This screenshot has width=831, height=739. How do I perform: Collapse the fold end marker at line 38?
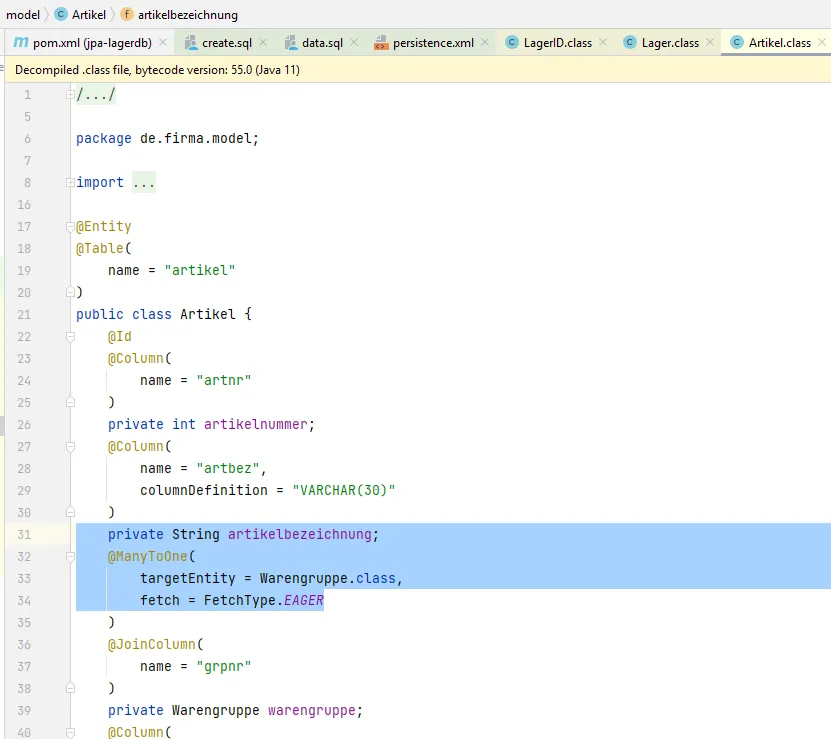tap(70, 688)
